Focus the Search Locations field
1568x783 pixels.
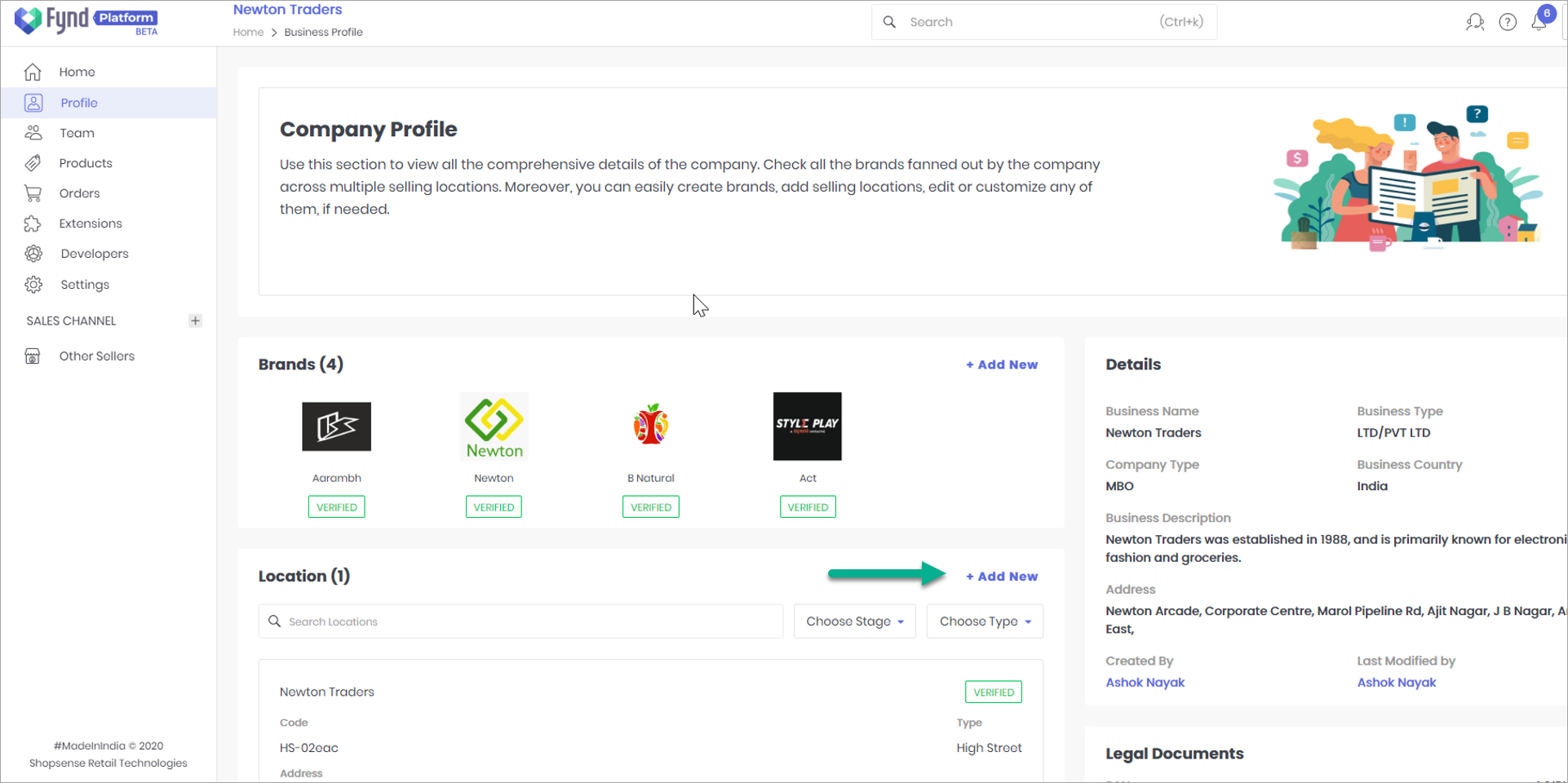[520, 622]
